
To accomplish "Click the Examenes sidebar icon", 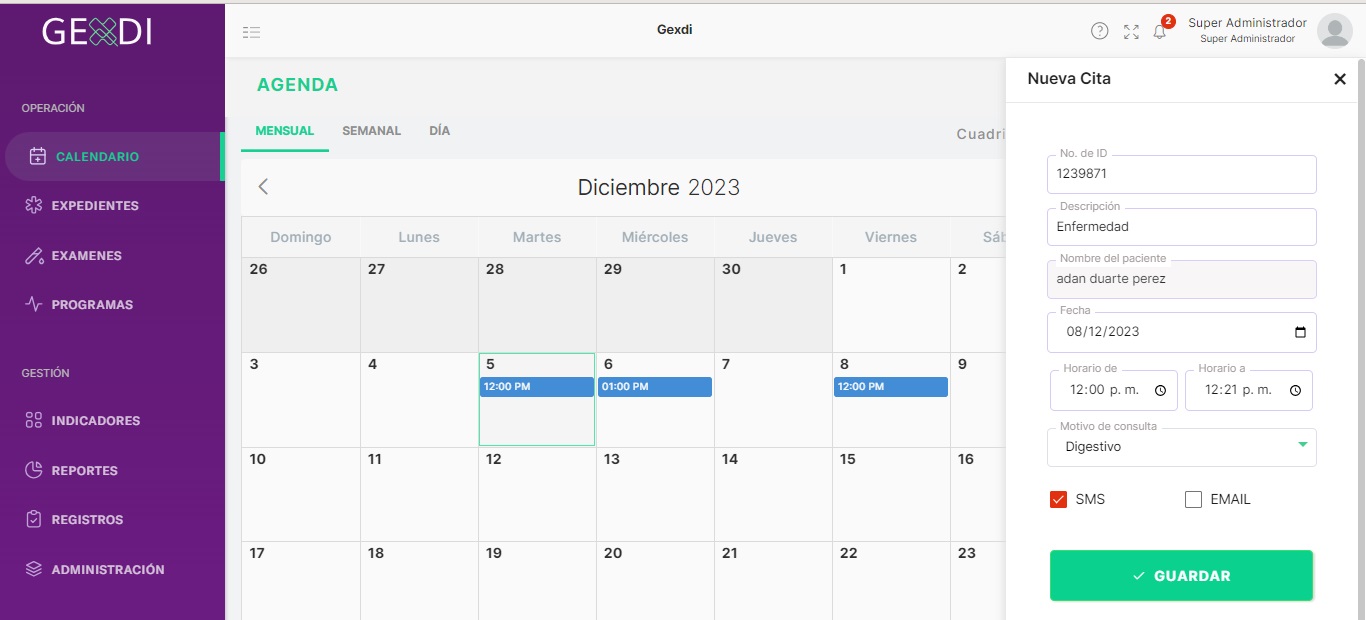I will tap(33, 255).
